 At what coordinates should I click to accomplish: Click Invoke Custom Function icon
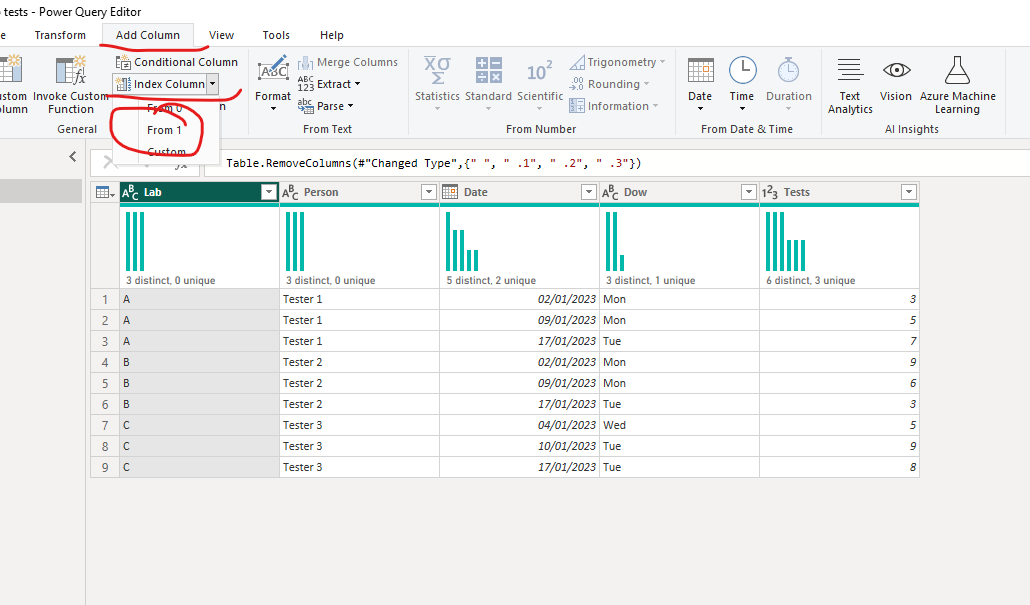tap(71, 70)
